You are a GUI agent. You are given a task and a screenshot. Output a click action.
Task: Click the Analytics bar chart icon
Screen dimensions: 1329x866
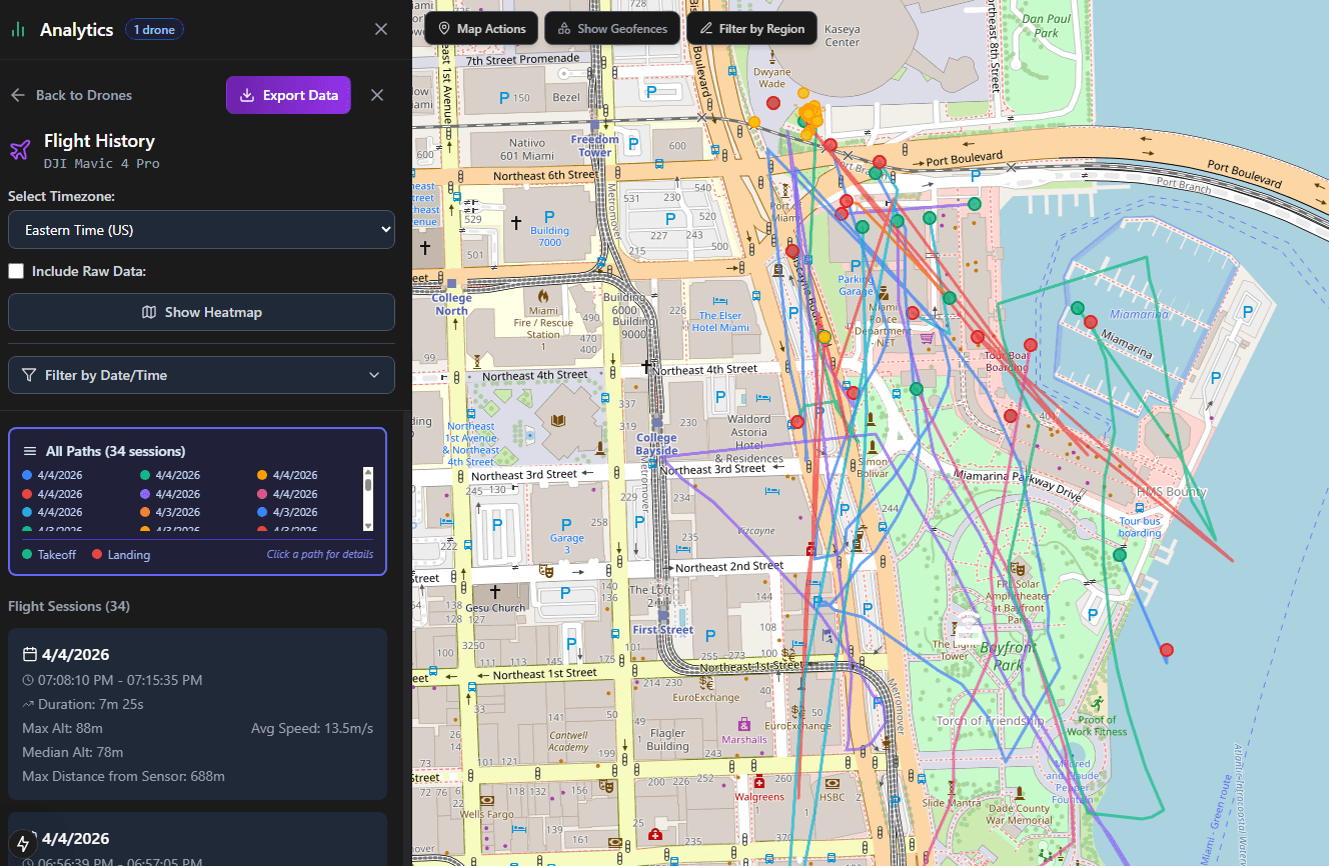click(x=18, y=29)
